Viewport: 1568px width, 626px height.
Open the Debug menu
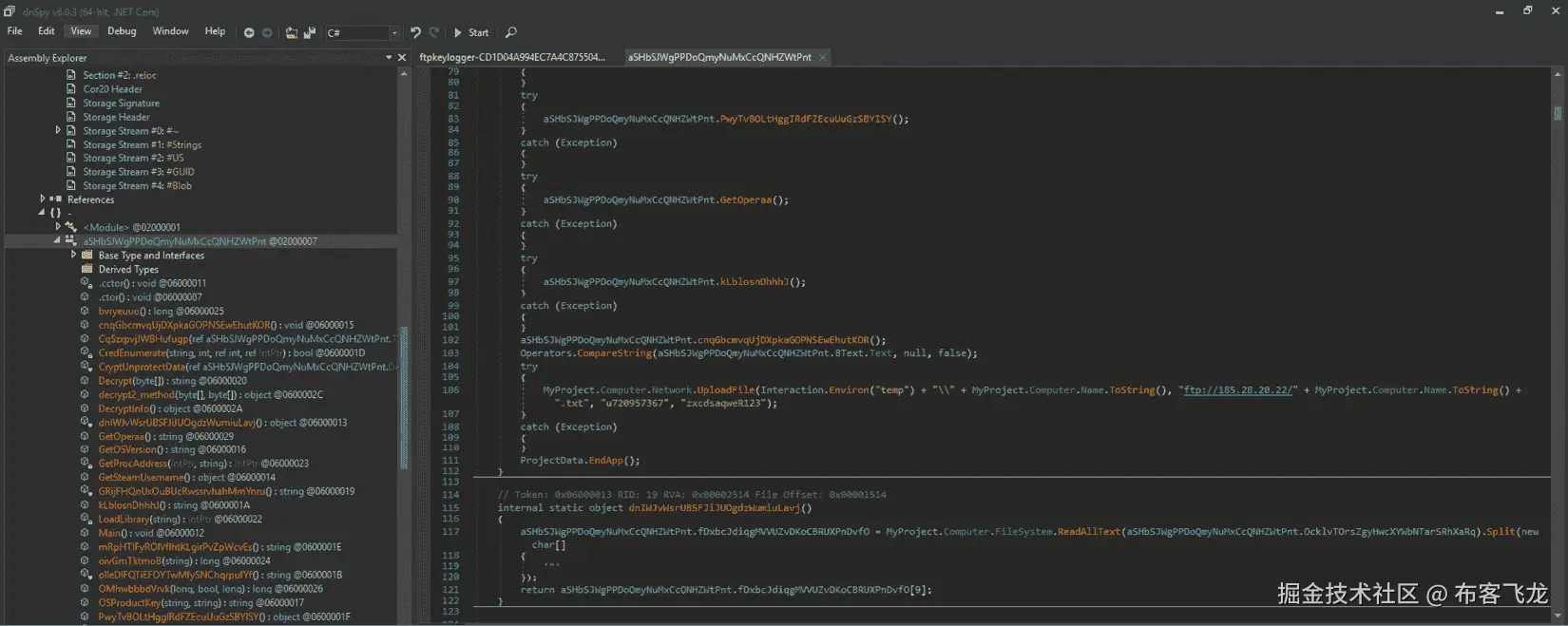coord(122,31)
